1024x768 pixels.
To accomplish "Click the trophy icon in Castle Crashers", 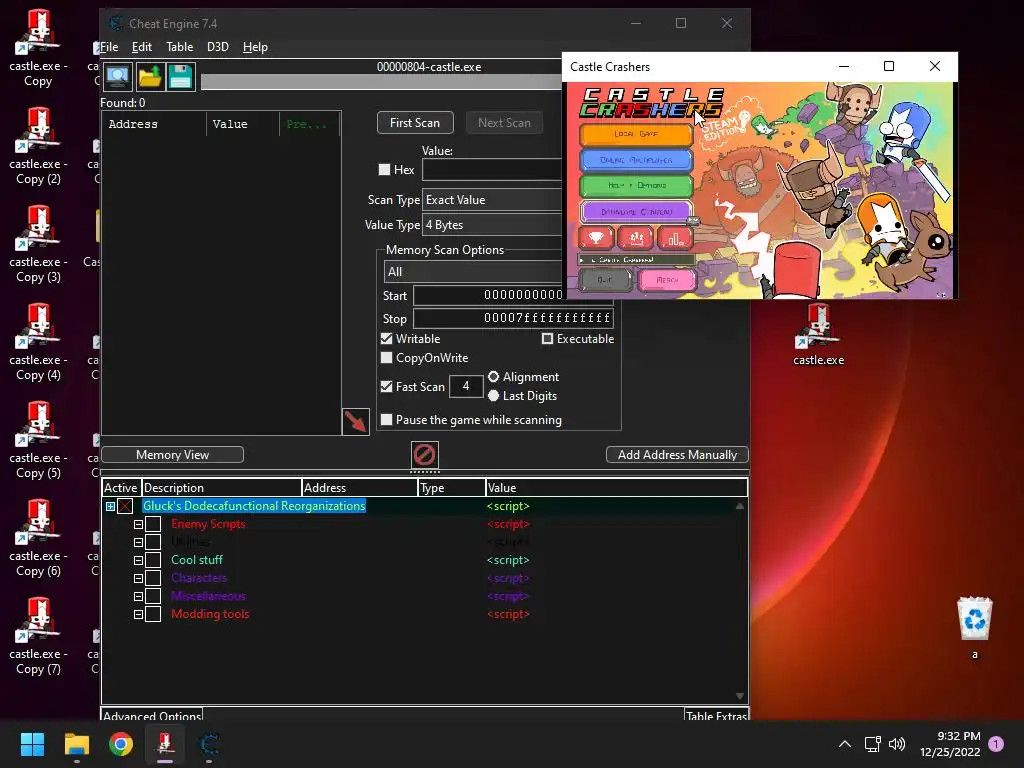I will [596, 238].
